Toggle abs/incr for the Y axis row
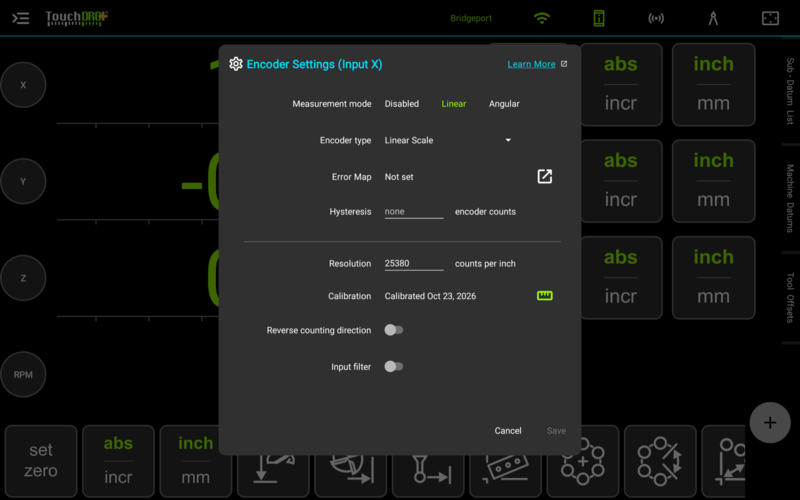Image resolution: width=800 pixels, height=500 pixels. 621,181
